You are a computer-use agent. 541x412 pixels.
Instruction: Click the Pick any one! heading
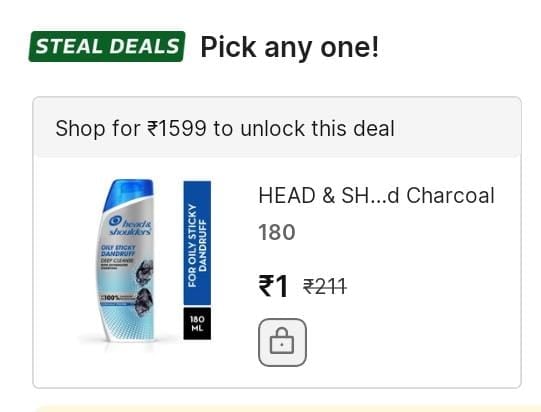click(x=290, y=47)
